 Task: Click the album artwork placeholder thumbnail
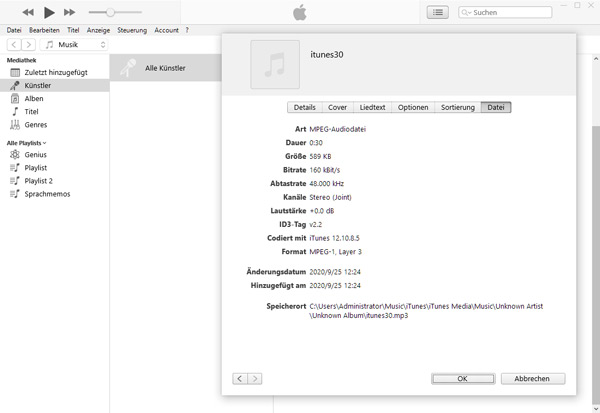[x=275, y=64]
